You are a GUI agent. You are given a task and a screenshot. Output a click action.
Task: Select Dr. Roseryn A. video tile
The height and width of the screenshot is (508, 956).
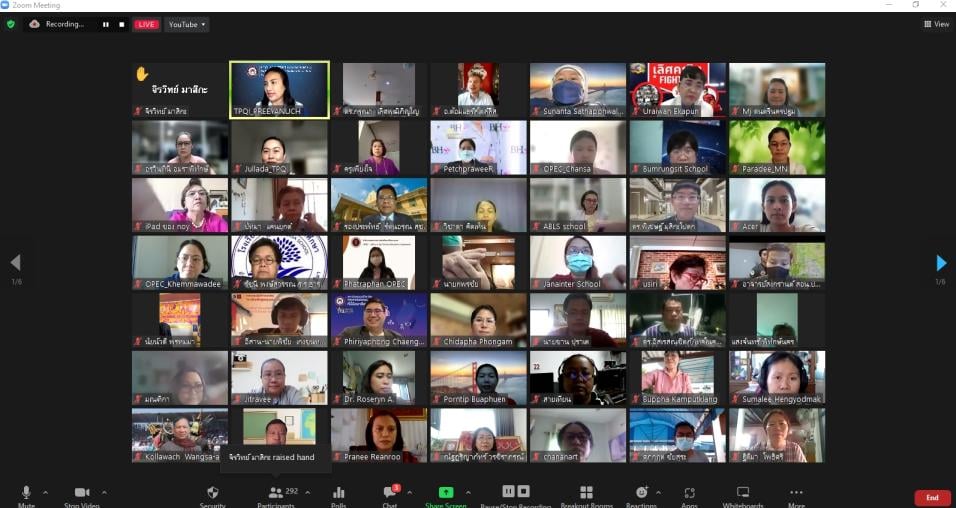379,377
